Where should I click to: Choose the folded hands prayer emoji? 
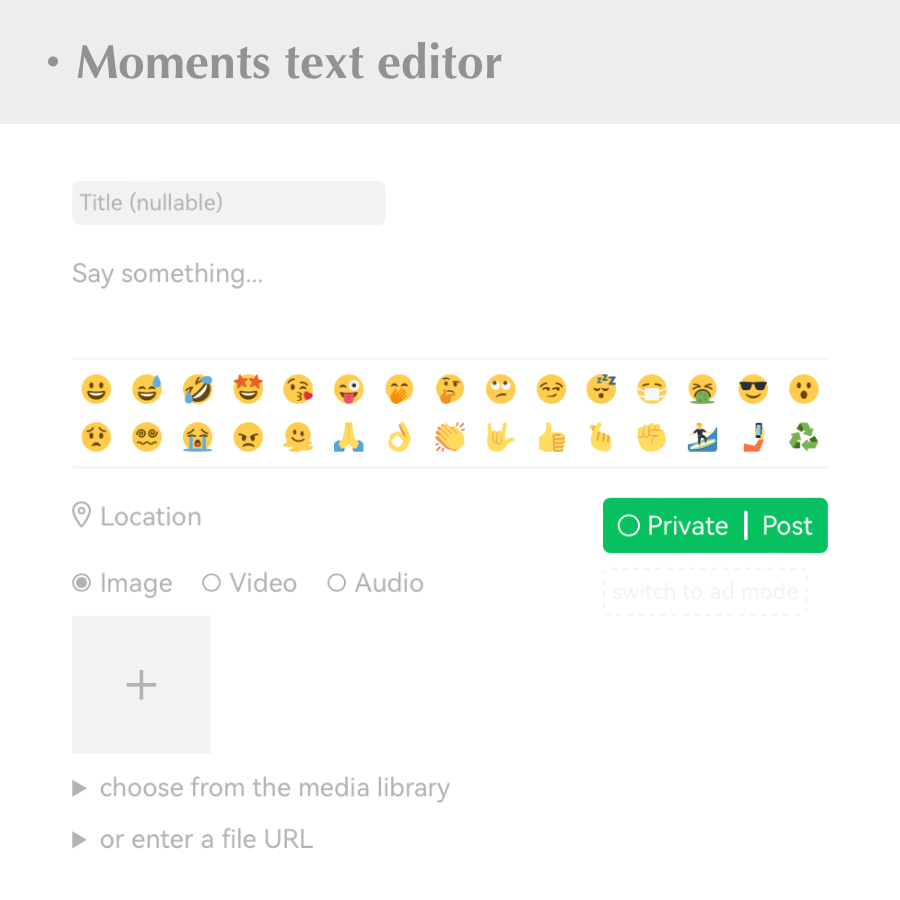pos(348,437)
